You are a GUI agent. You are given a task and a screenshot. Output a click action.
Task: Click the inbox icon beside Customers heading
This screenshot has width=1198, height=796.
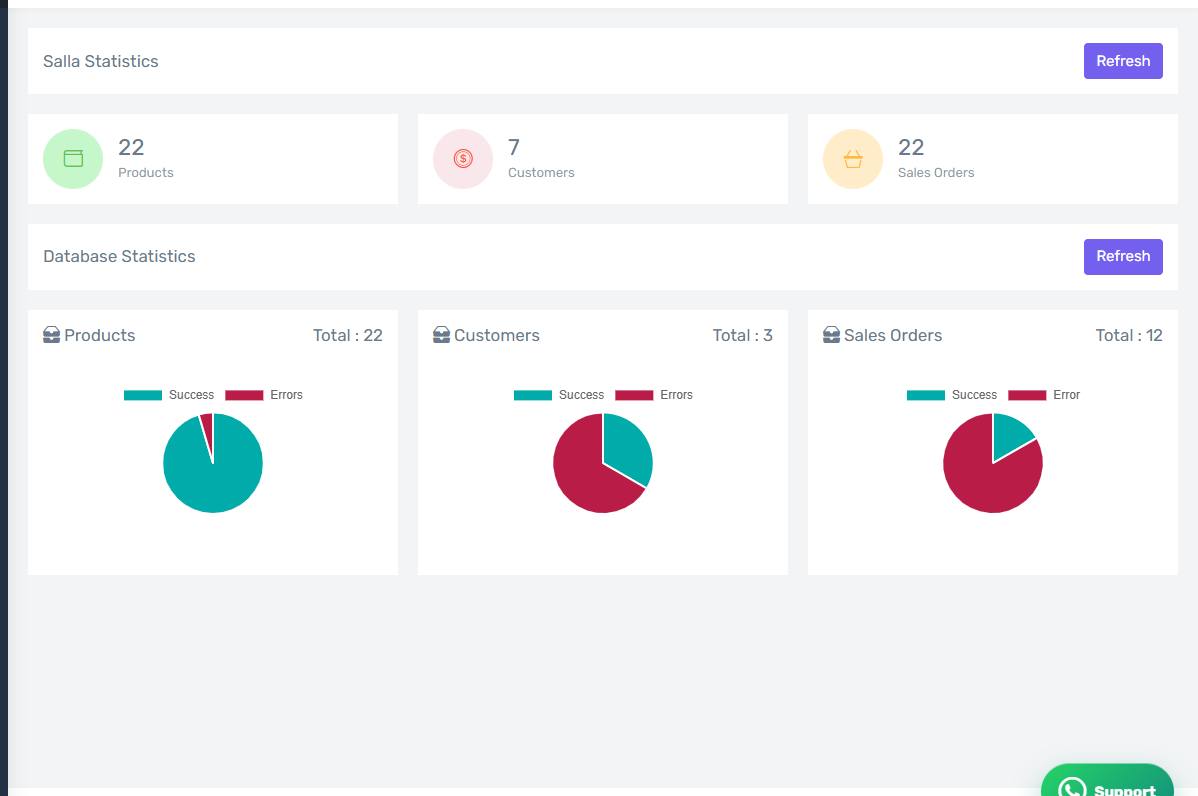[441, 335]
